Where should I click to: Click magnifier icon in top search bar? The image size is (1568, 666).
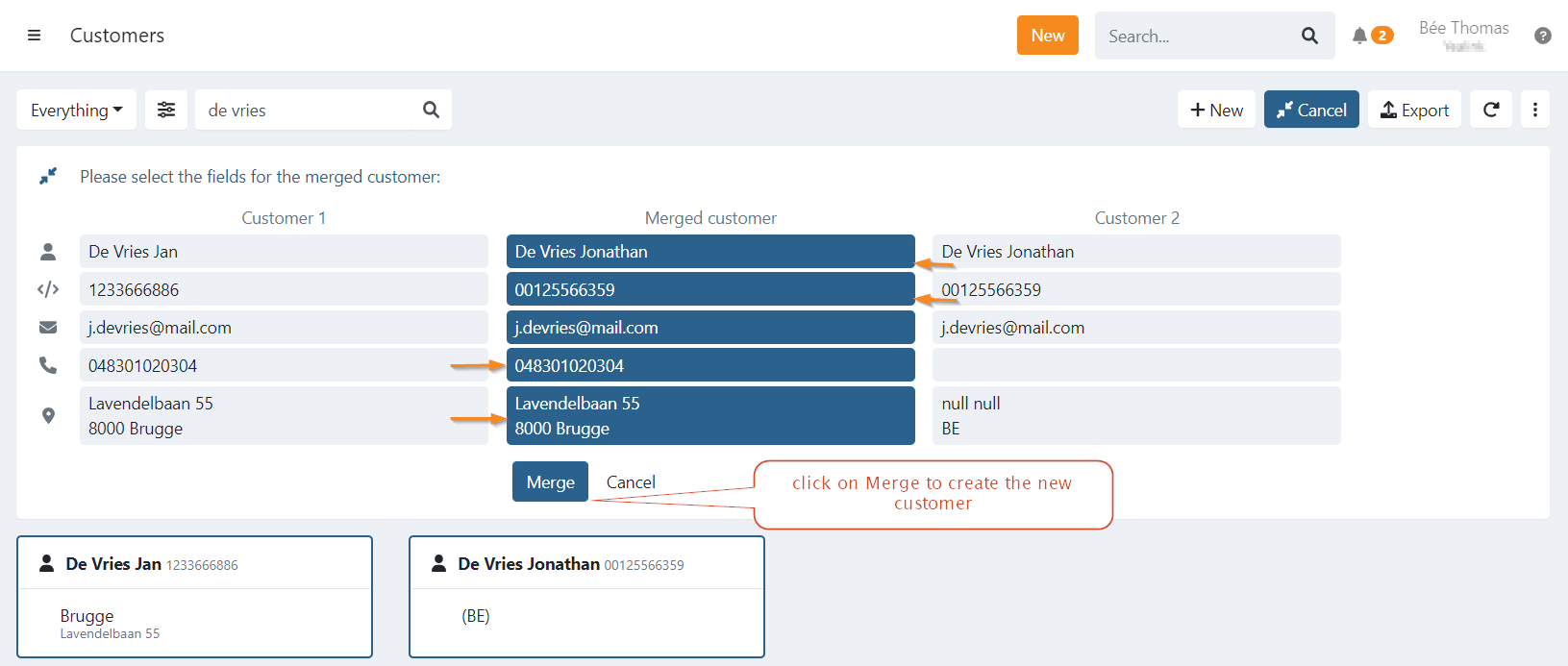coord(1309,36)
